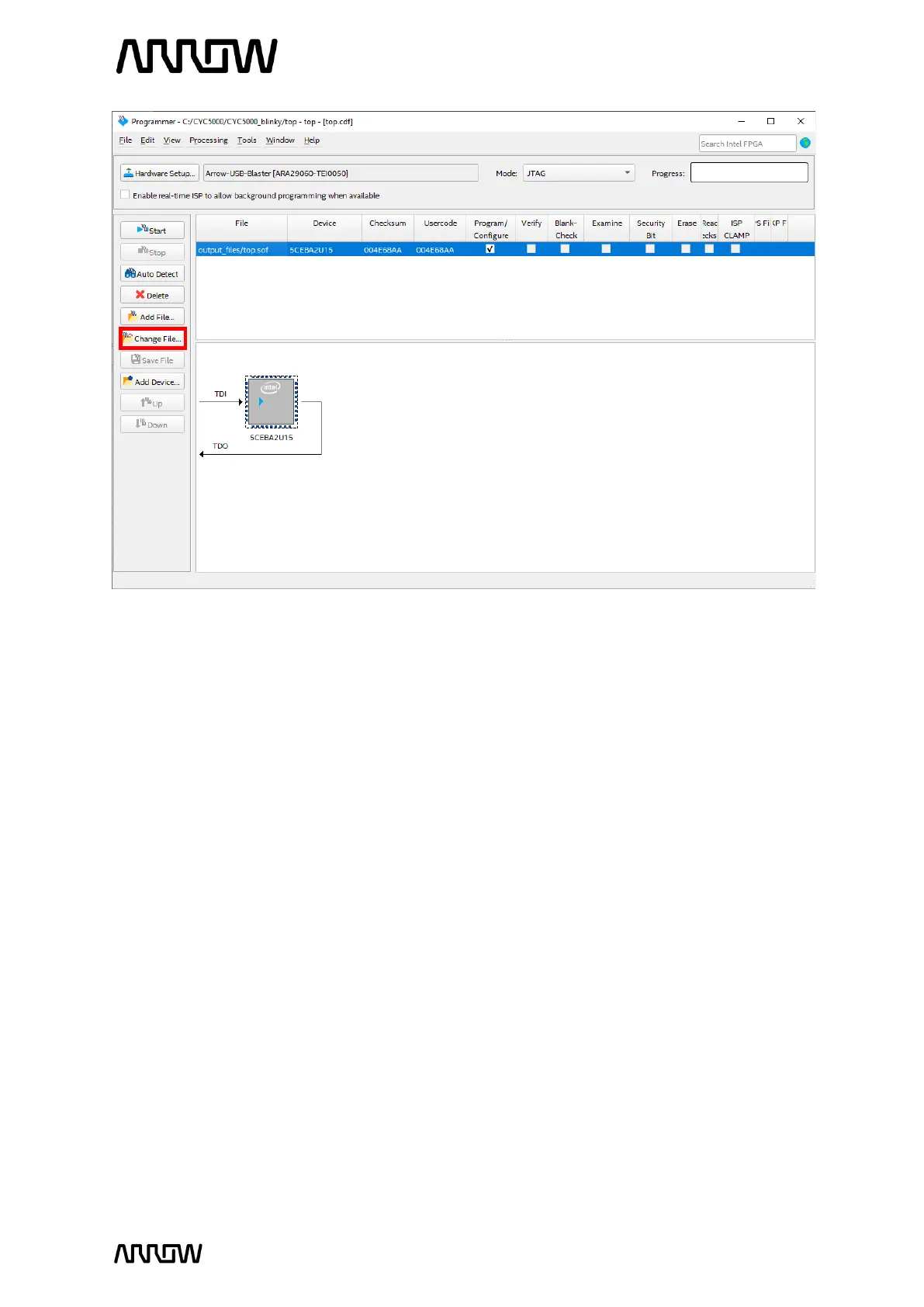The height and width of the screenshot is (1307, 924).
Task: Maximize the Programmer window
Action: pos(770,121)
